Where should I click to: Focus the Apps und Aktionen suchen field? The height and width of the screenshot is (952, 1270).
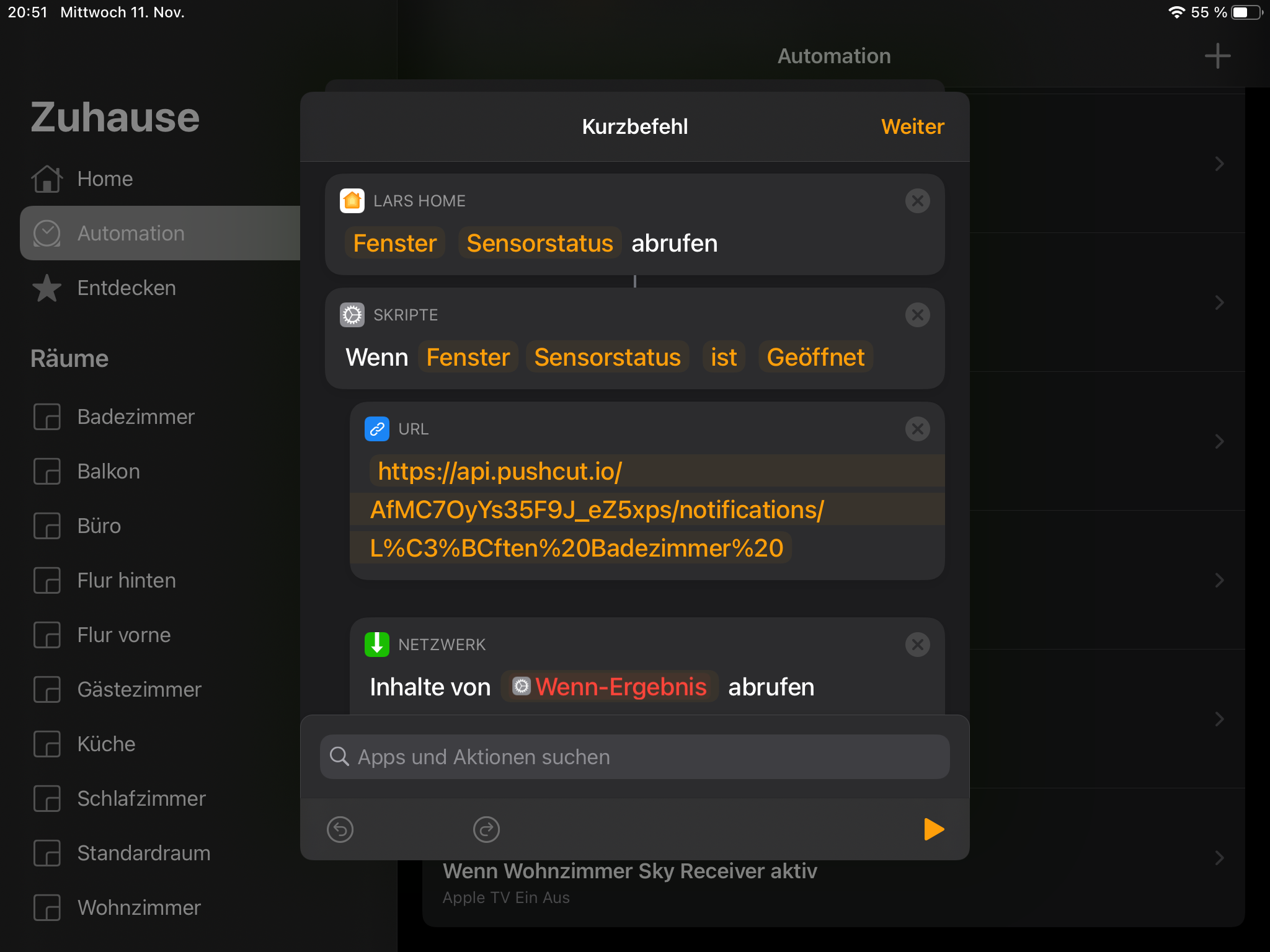point(634,757)
